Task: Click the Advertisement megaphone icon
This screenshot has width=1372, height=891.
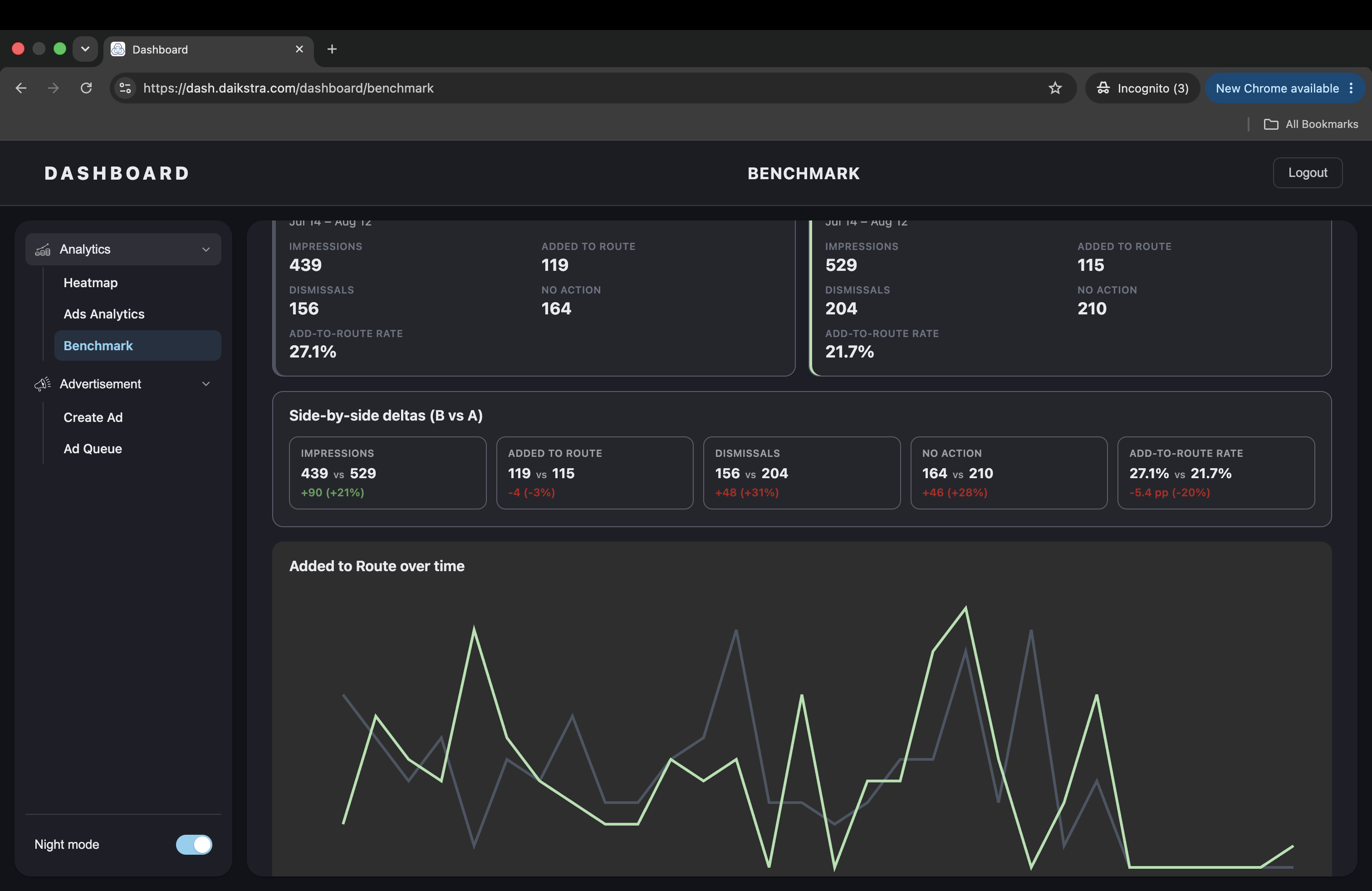Action: pyautogui.click(x=43, y=384)
